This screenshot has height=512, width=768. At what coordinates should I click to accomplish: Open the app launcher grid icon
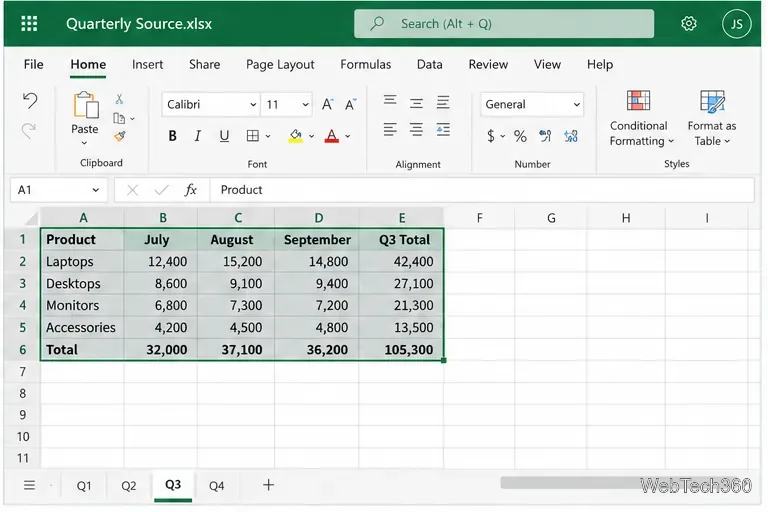pos(29,23)
